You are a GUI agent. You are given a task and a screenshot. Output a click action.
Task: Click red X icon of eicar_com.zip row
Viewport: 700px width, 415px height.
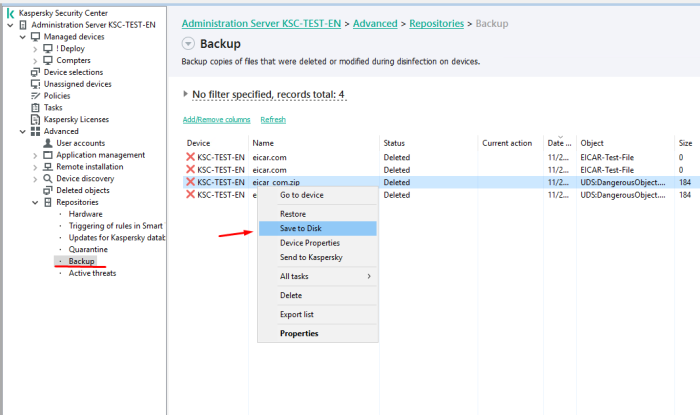[x=190, y=183]
